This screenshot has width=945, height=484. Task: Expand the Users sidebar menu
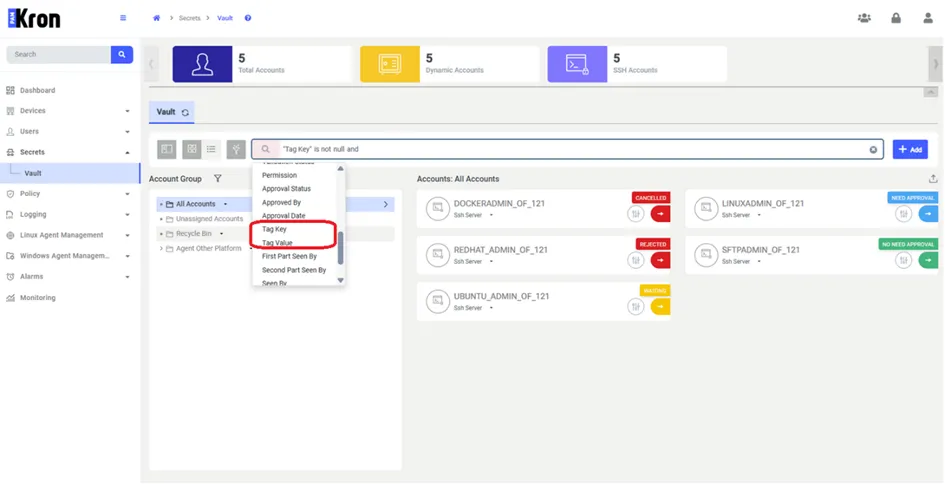(127, 131)
